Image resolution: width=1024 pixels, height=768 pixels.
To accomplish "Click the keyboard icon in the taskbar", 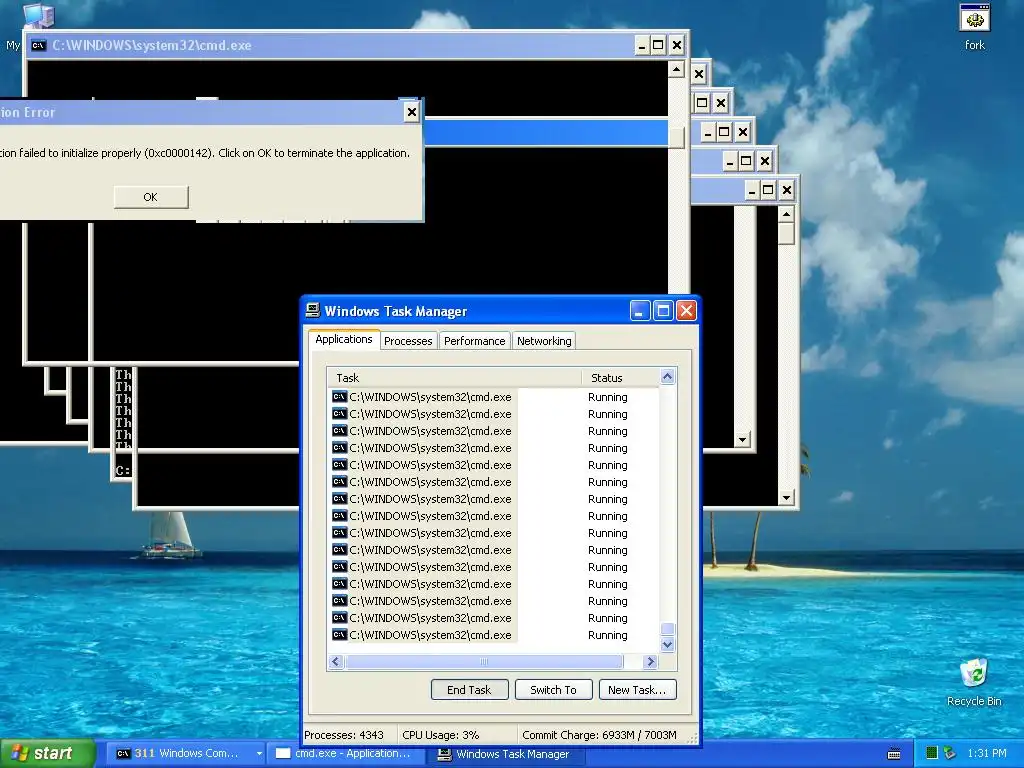I will 894,754.
